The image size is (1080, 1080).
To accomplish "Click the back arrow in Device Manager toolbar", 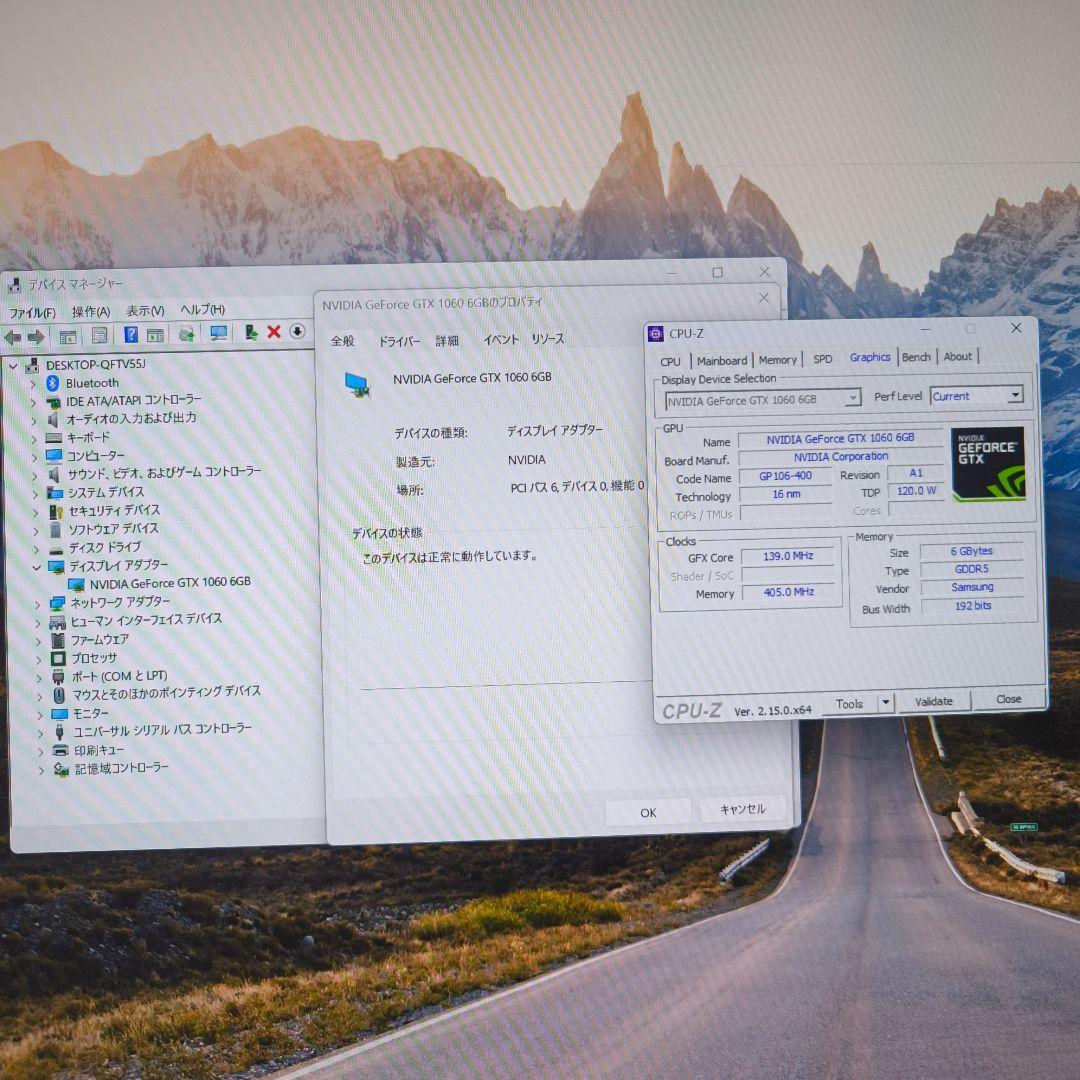I will click(13, 337).
